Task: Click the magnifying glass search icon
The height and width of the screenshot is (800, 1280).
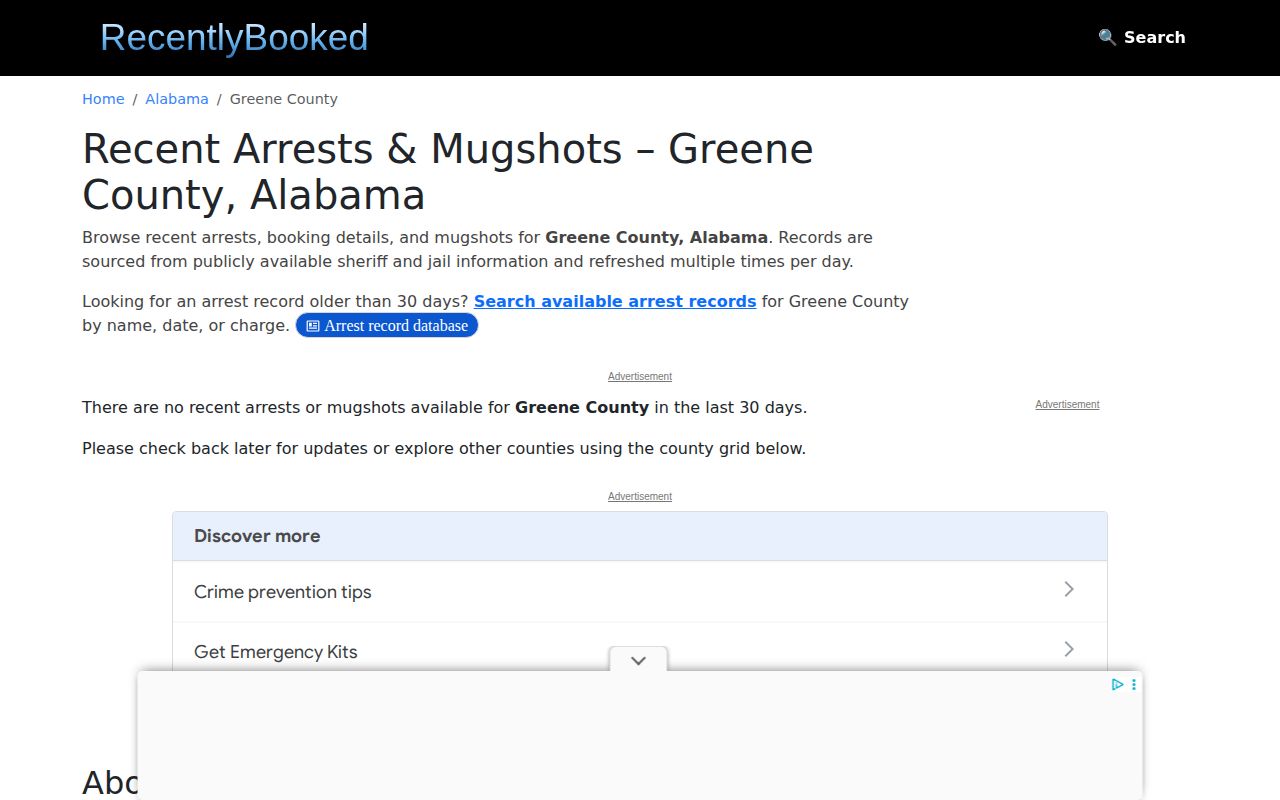Action: [1107, 37]
